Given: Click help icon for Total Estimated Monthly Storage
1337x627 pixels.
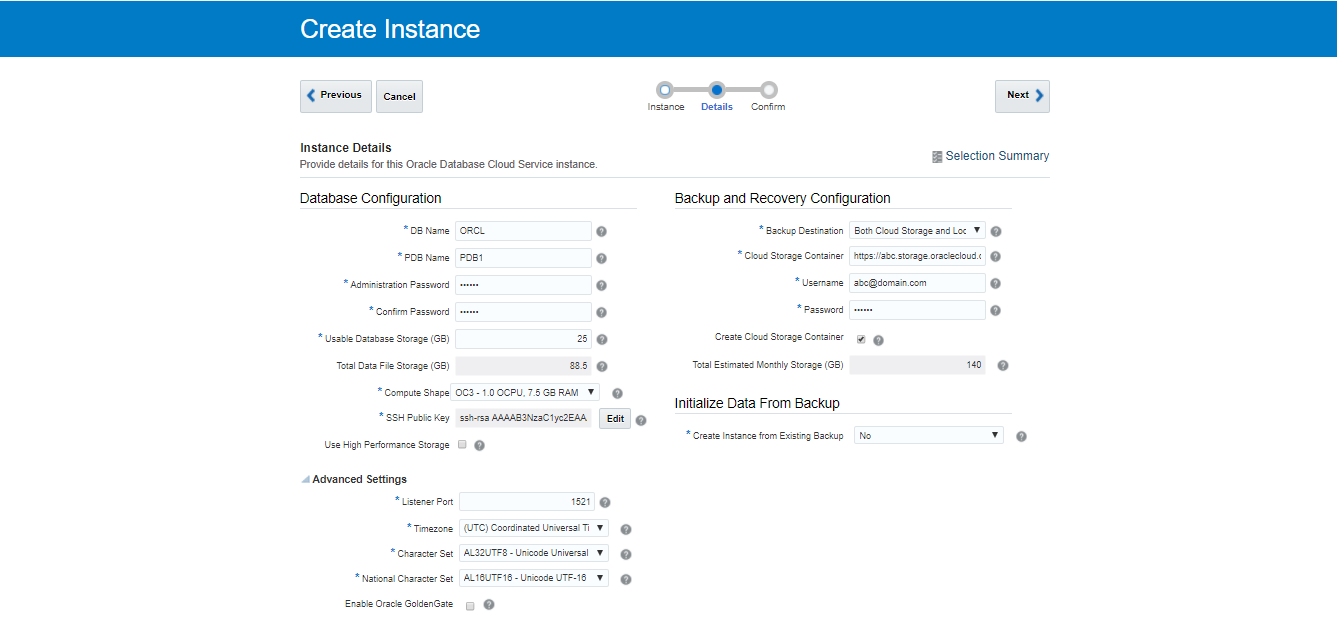Looking at the screenshot, I should click(1003, 366).
